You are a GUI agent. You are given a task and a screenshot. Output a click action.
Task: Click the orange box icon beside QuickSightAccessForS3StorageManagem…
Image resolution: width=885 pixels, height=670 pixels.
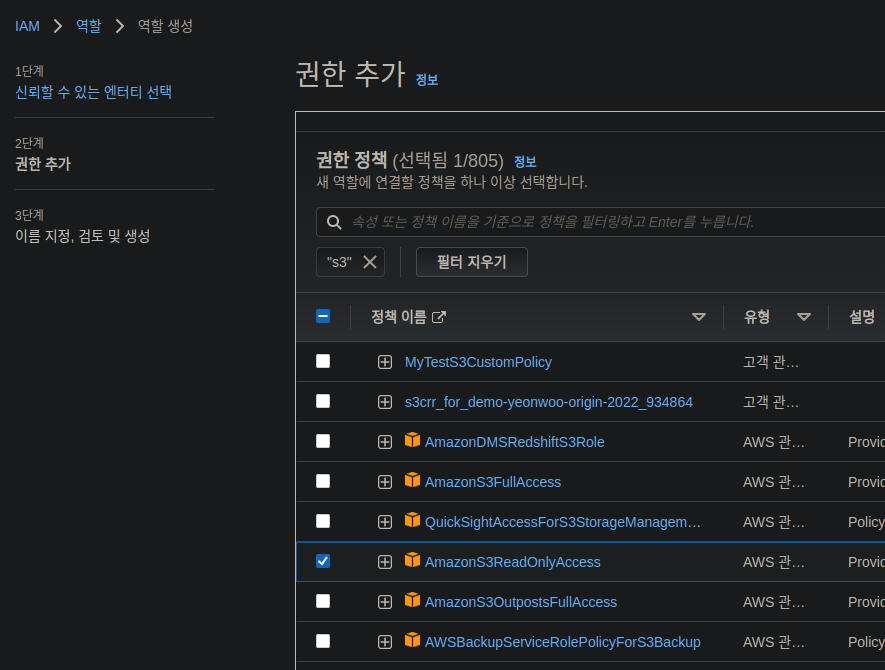pyautogui.click(x=412, y=520)
